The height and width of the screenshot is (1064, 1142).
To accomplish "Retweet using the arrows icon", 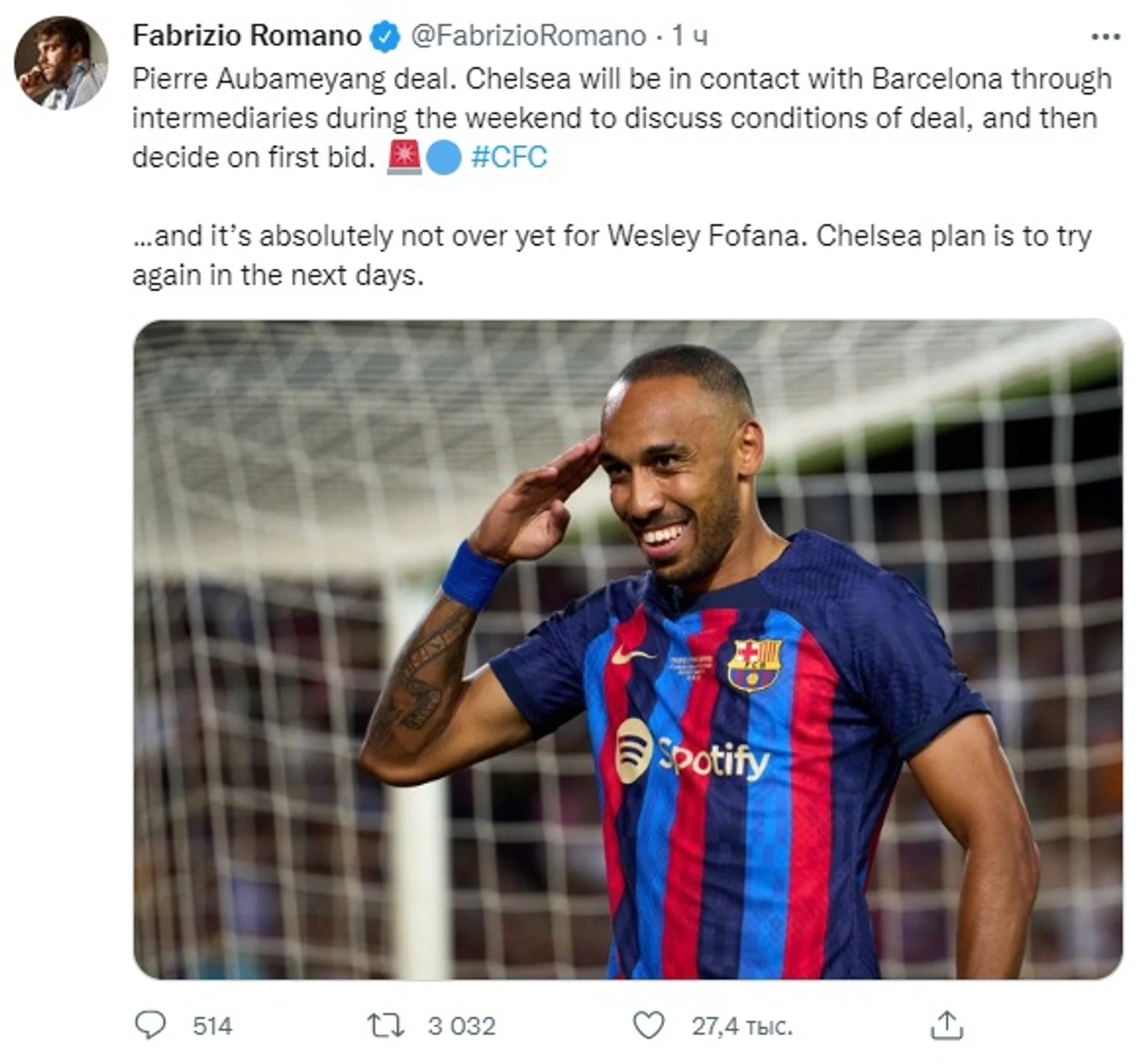I will 386,1025.
